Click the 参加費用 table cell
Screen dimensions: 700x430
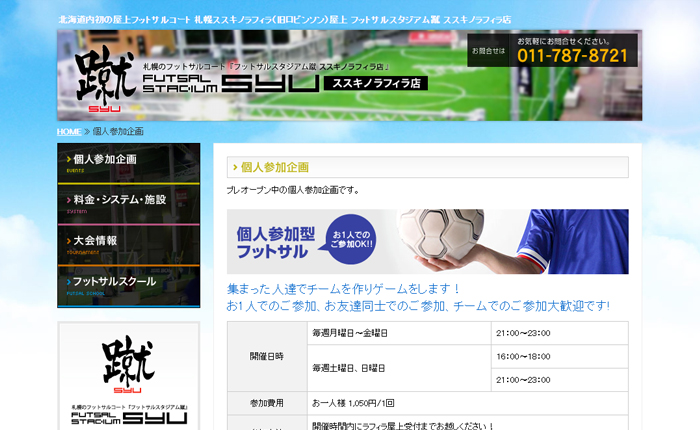pyautogui.click(x=267, y=403)
